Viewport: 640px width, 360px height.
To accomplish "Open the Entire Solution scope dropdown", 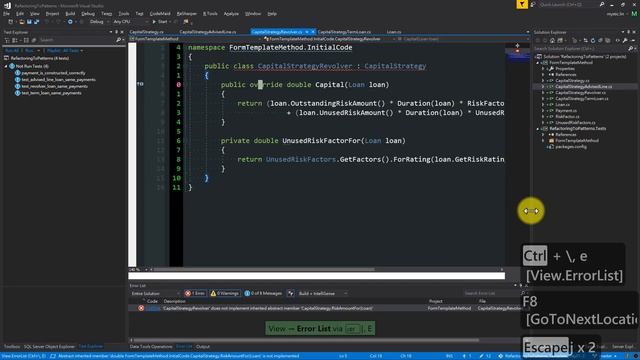I will pyautogui.click(x=155, y=293).
